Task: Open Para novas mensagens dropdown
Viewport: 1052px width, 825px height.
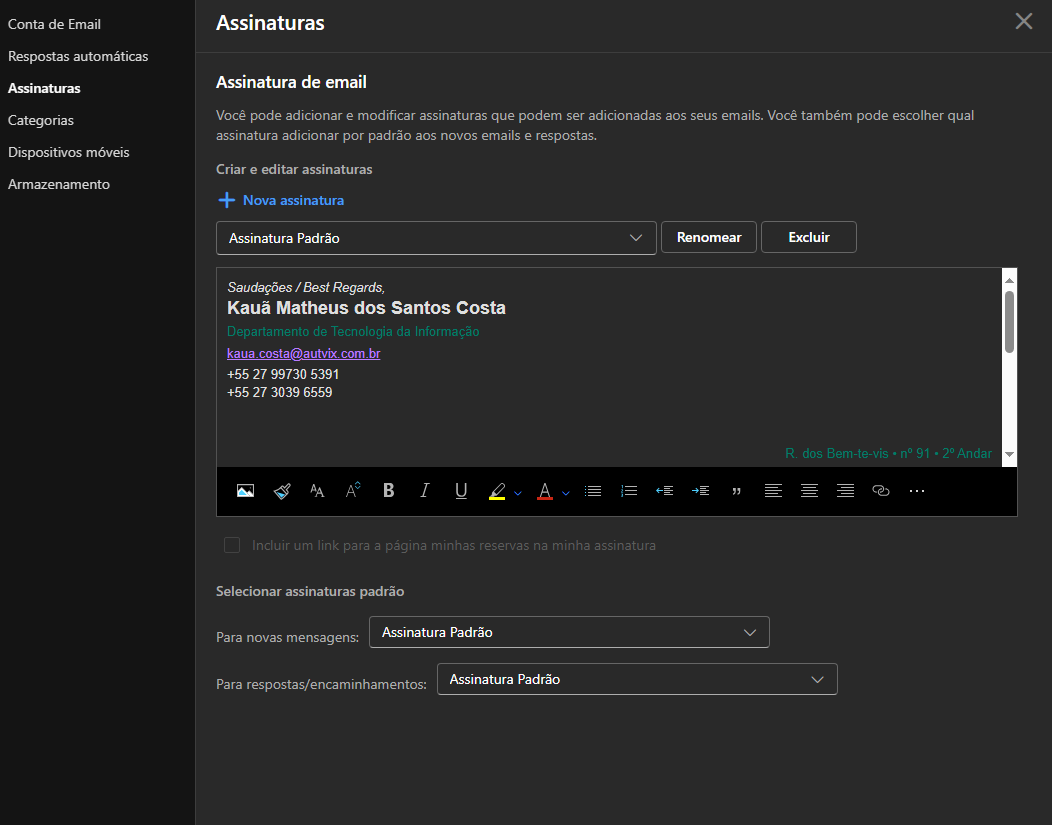Action: coord(569,632)
